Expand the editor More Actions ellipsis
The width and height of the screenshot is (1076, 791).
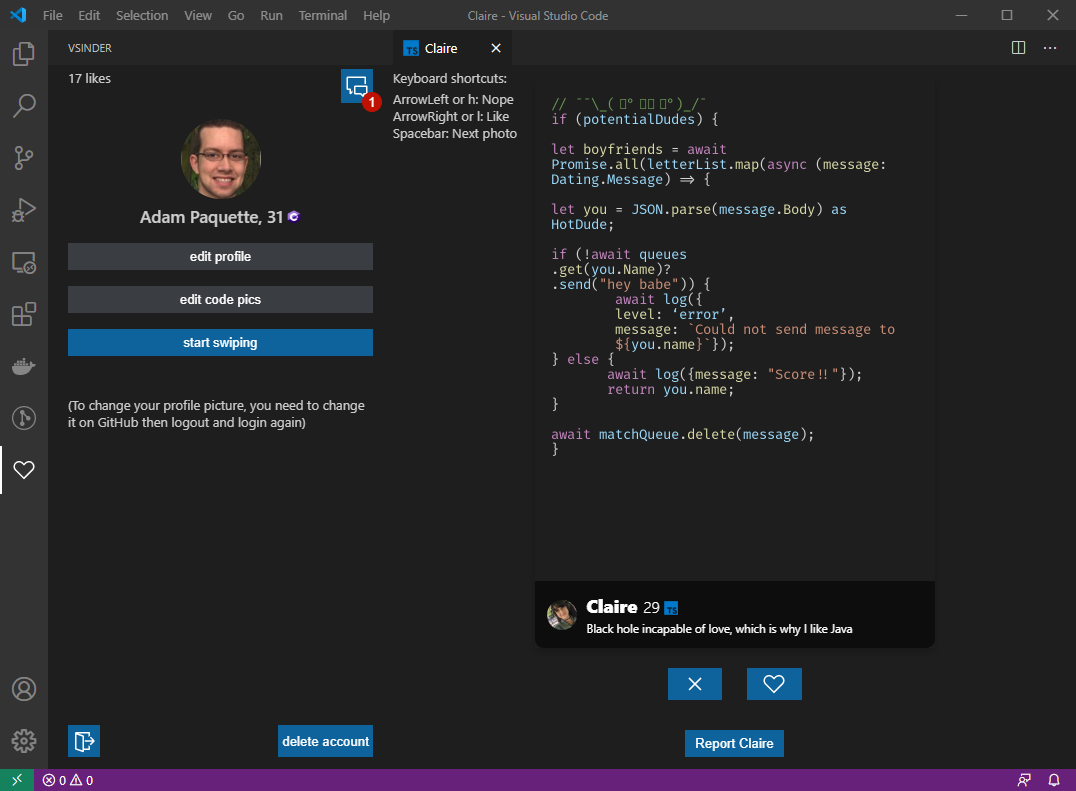(1050, 48)
